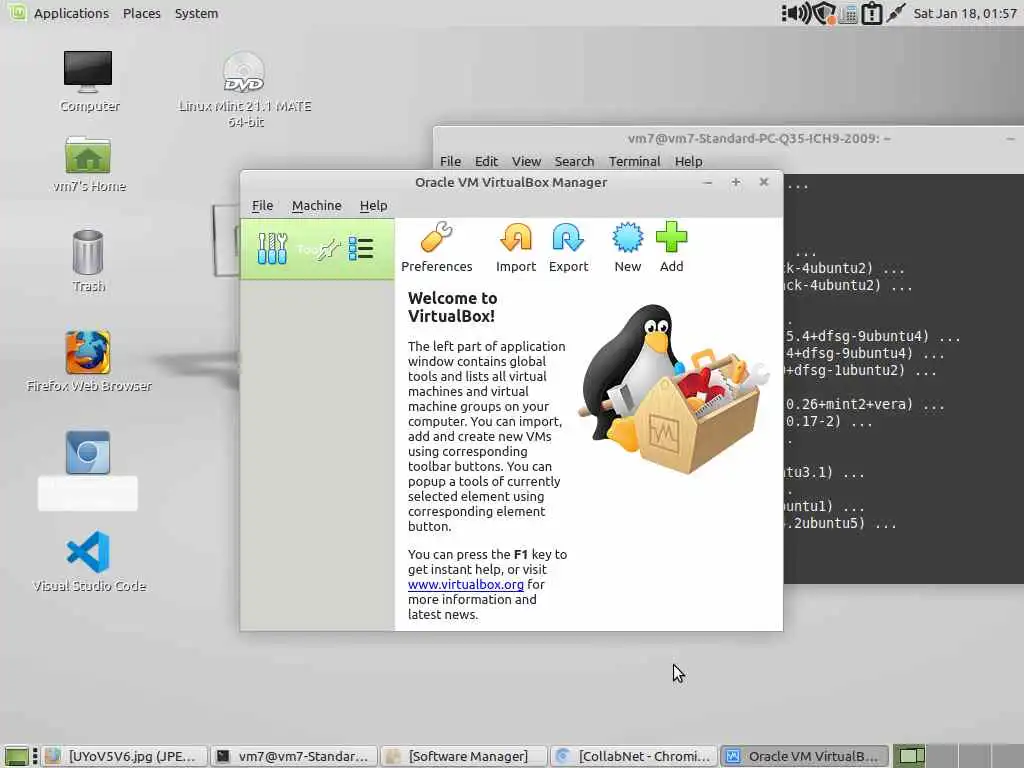Click the terminal title vm7@vm7-Standard-PC-Q35-ICH9-2009
Image resolution: width=1024 pixels, height=768 pixels.
click(x=759, y=138)
